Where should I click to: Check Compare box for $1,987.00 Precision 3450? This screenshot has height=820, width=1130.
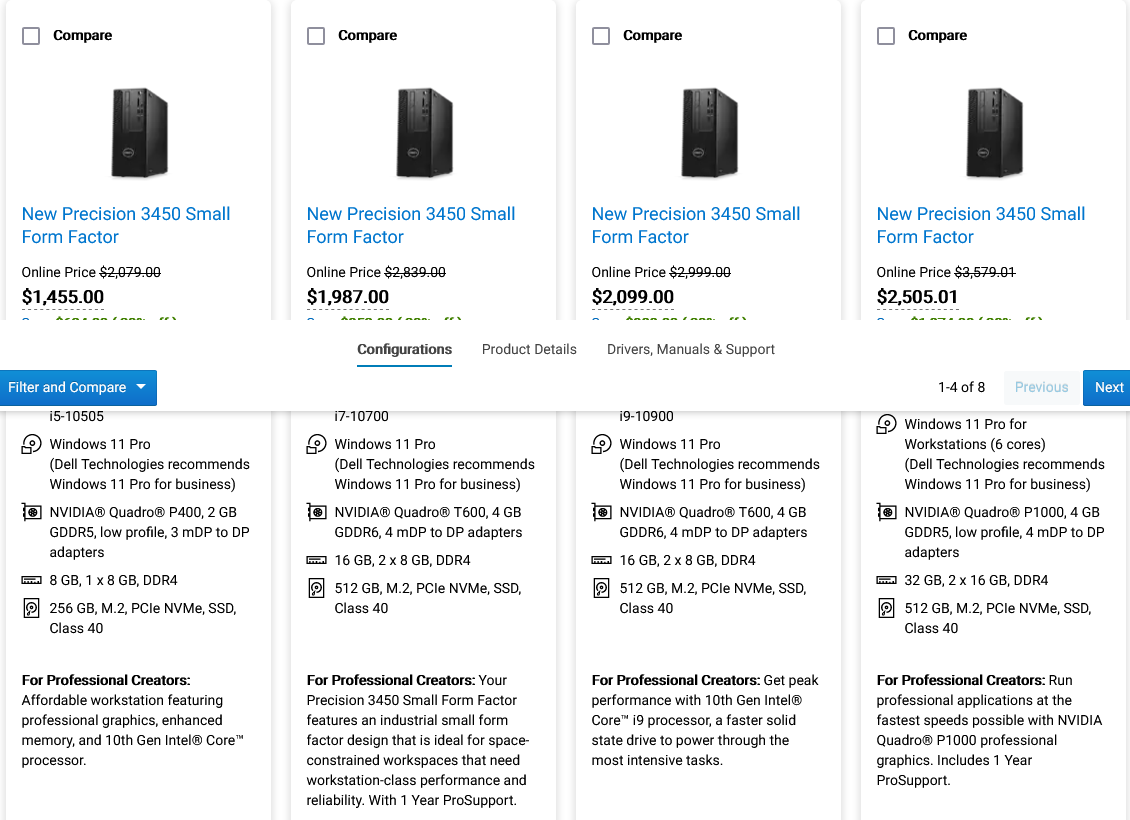(x=316, y=35)
